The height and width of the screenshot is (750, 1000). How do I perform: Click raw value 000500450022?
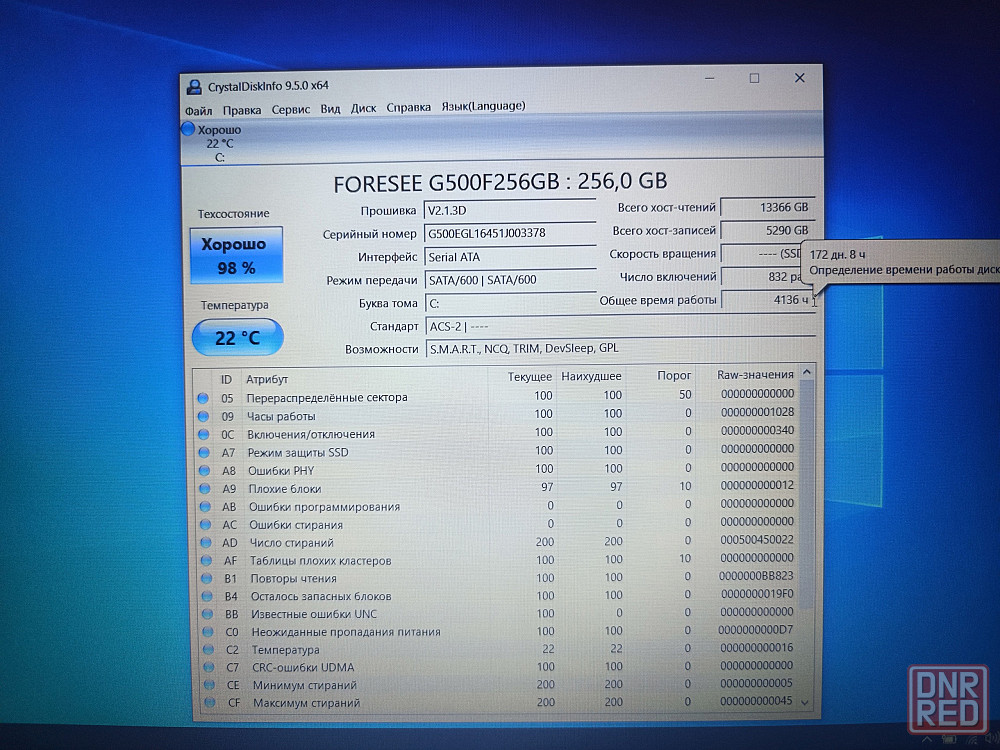(757, 540)
